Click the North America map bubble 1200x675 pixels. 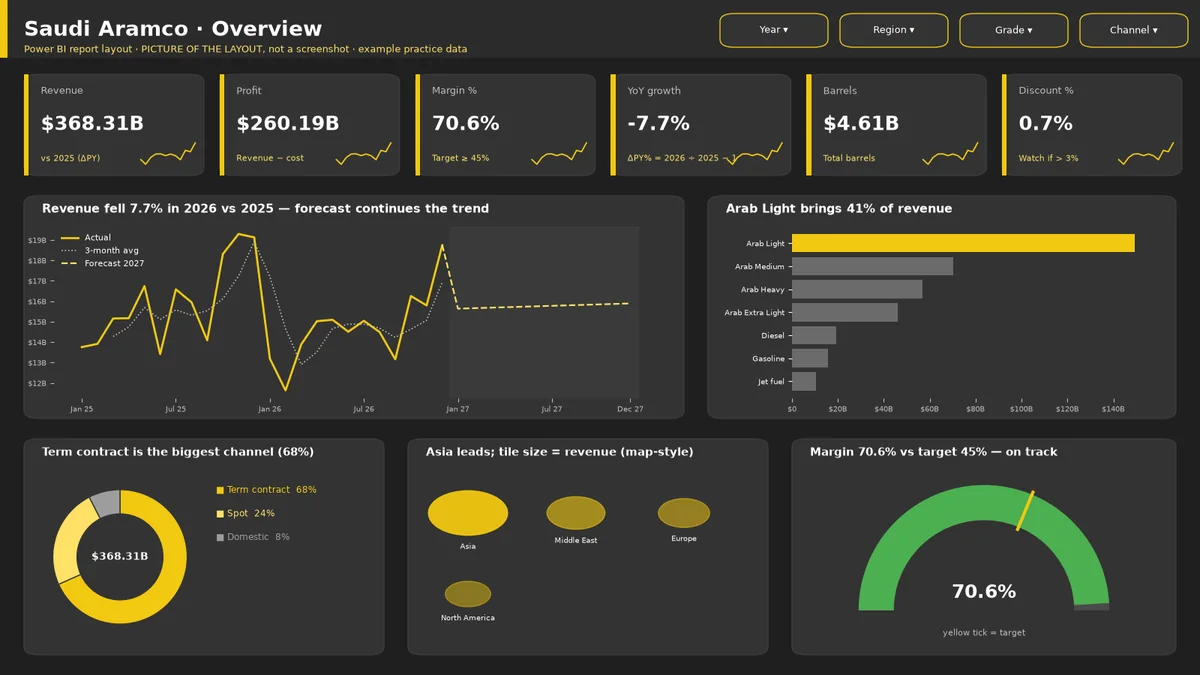tap(468, 594)
